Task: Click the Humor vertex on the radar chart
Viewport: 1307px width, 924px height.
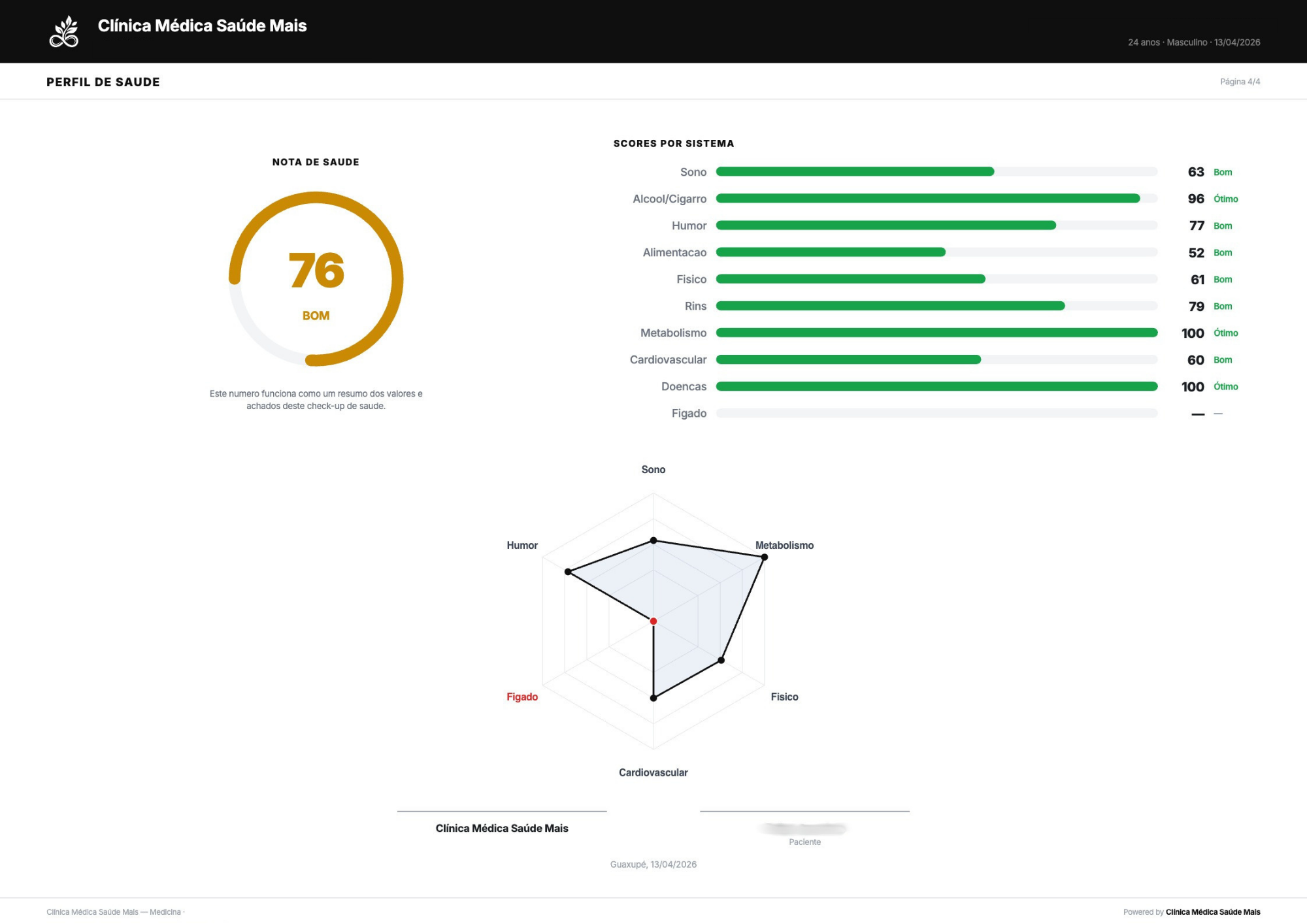Action: [568, 570]
